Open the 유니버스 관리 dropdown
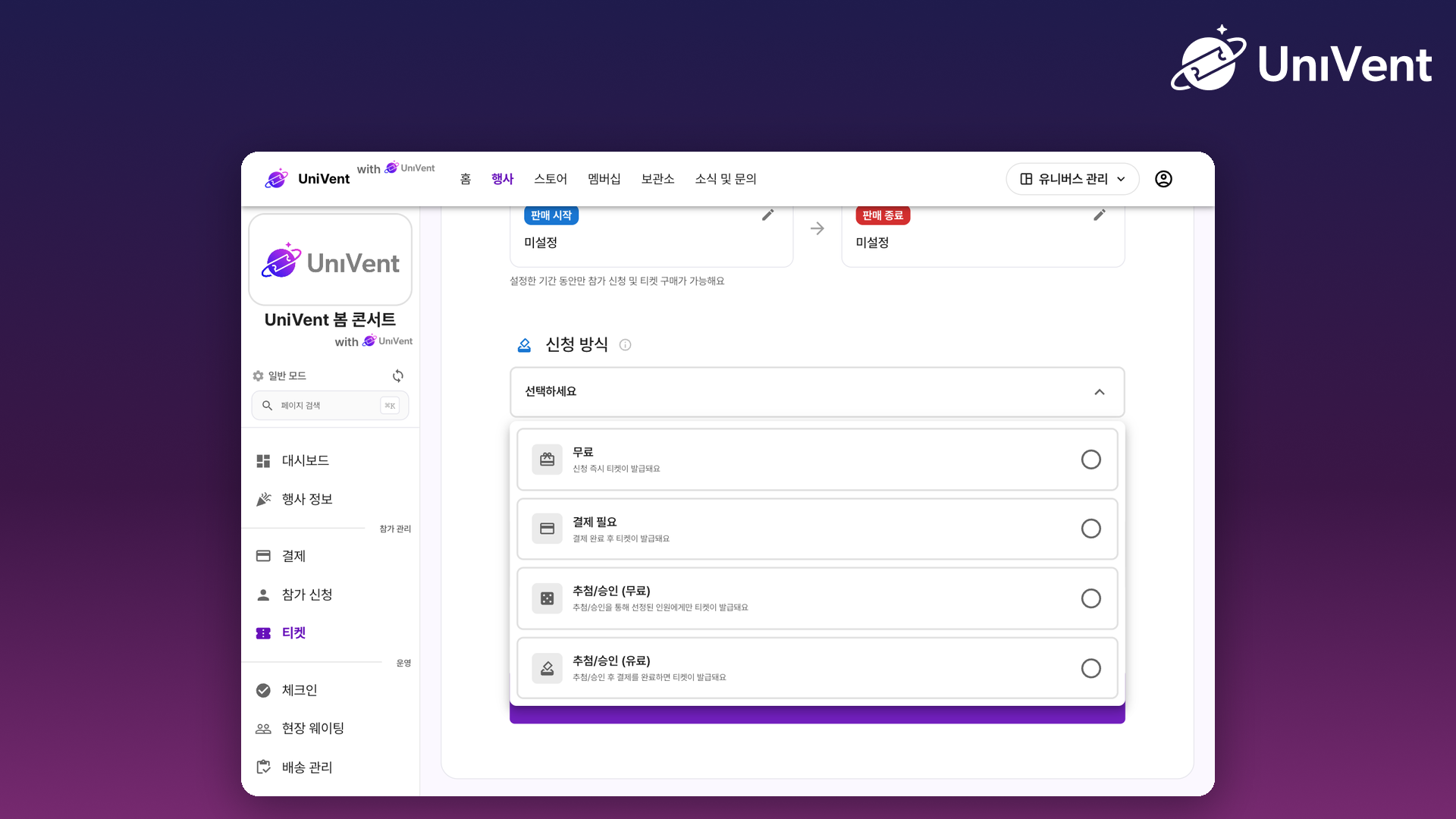The height and width of the screenshot is (819, 1456). [x=1072, y=179]
